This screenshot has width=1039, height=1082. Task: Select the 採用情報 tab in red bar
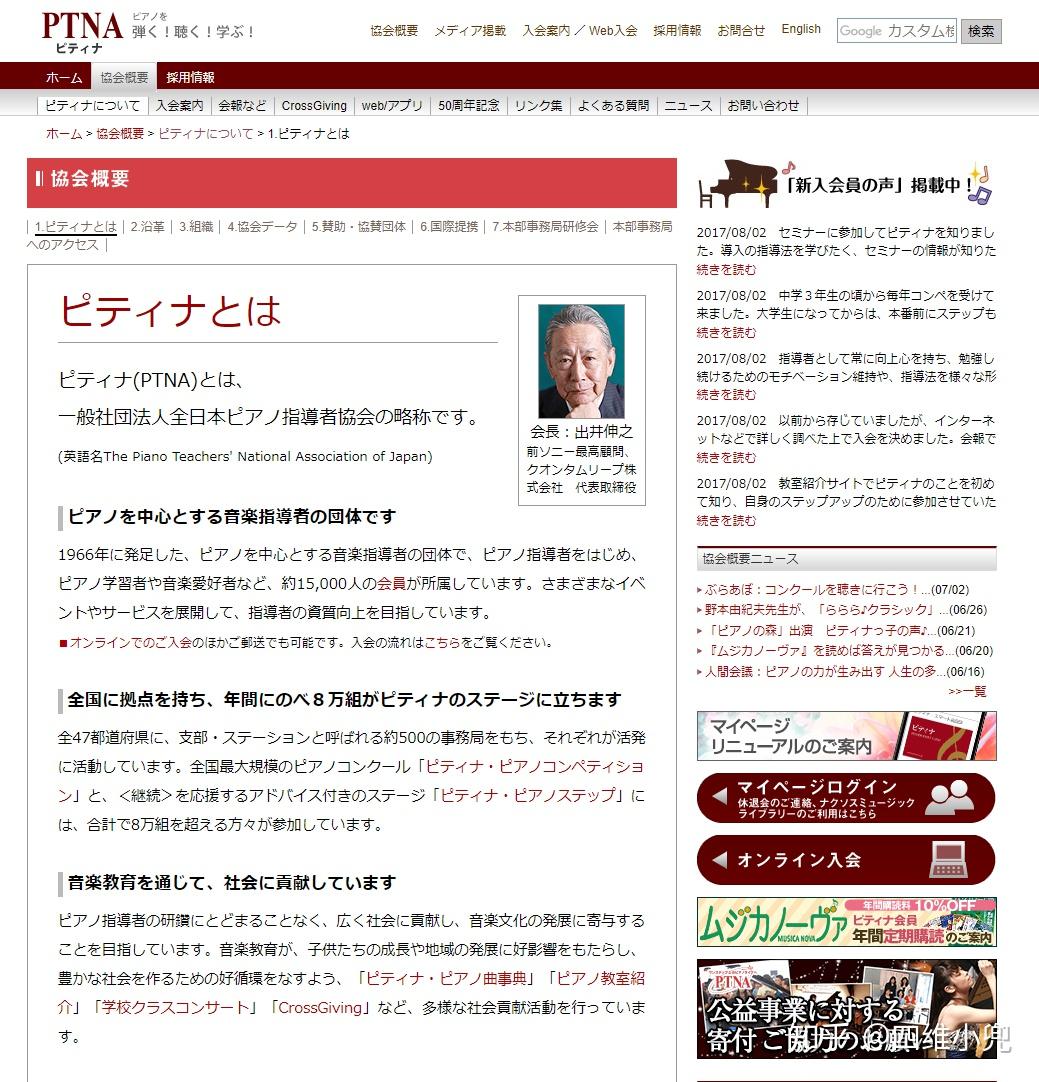click(x=190, y=77)
